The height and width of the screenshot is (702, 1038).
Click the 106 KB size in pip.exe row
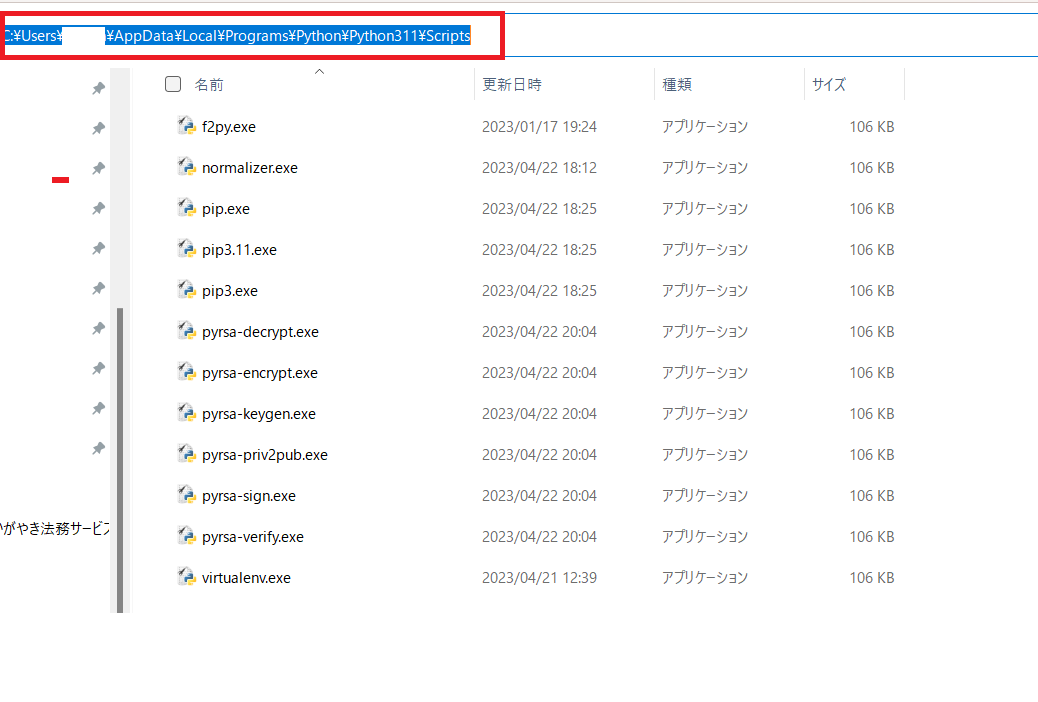click(872, 209)
